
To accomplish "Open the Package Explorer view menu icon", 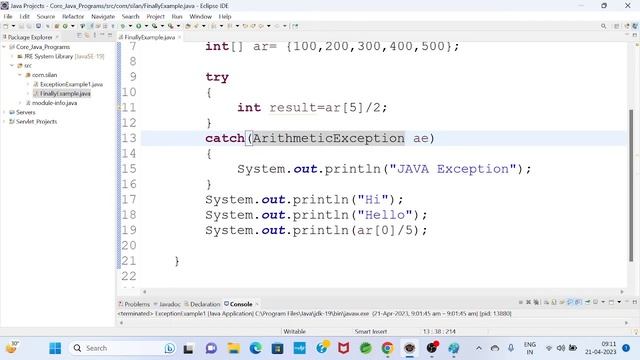I will pos(94,36).
